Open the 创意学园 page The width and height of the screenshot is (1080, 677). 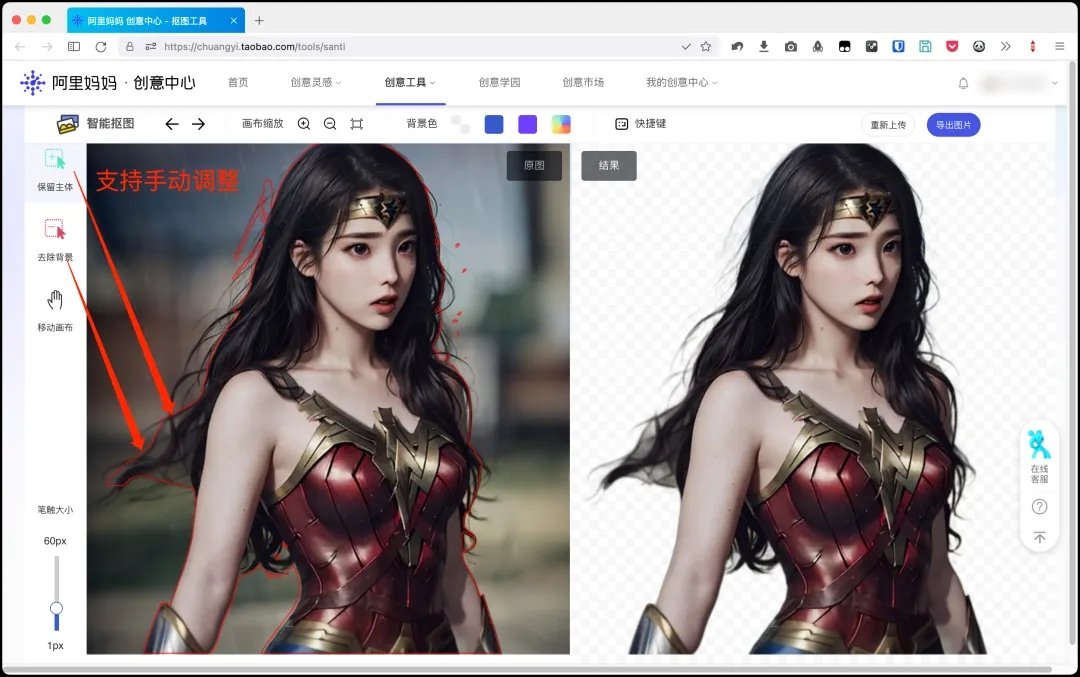pyautogui.click(x=499, y=83)
